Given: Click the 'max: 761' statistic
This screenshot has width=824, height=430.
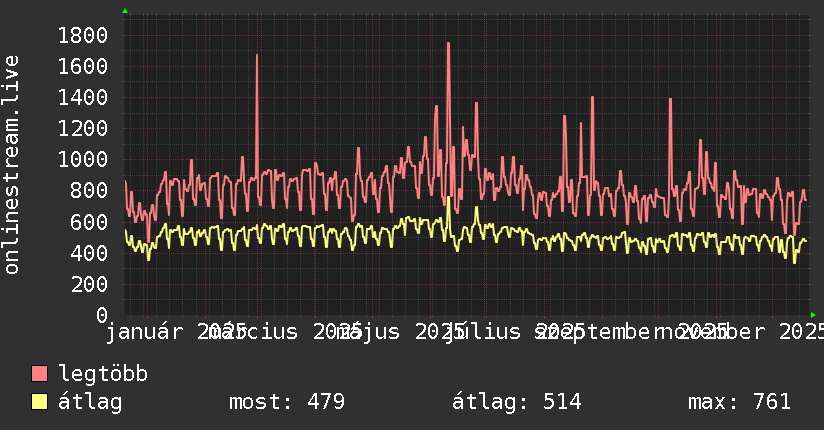Looking at the screenshot, I should coord(739,402).
